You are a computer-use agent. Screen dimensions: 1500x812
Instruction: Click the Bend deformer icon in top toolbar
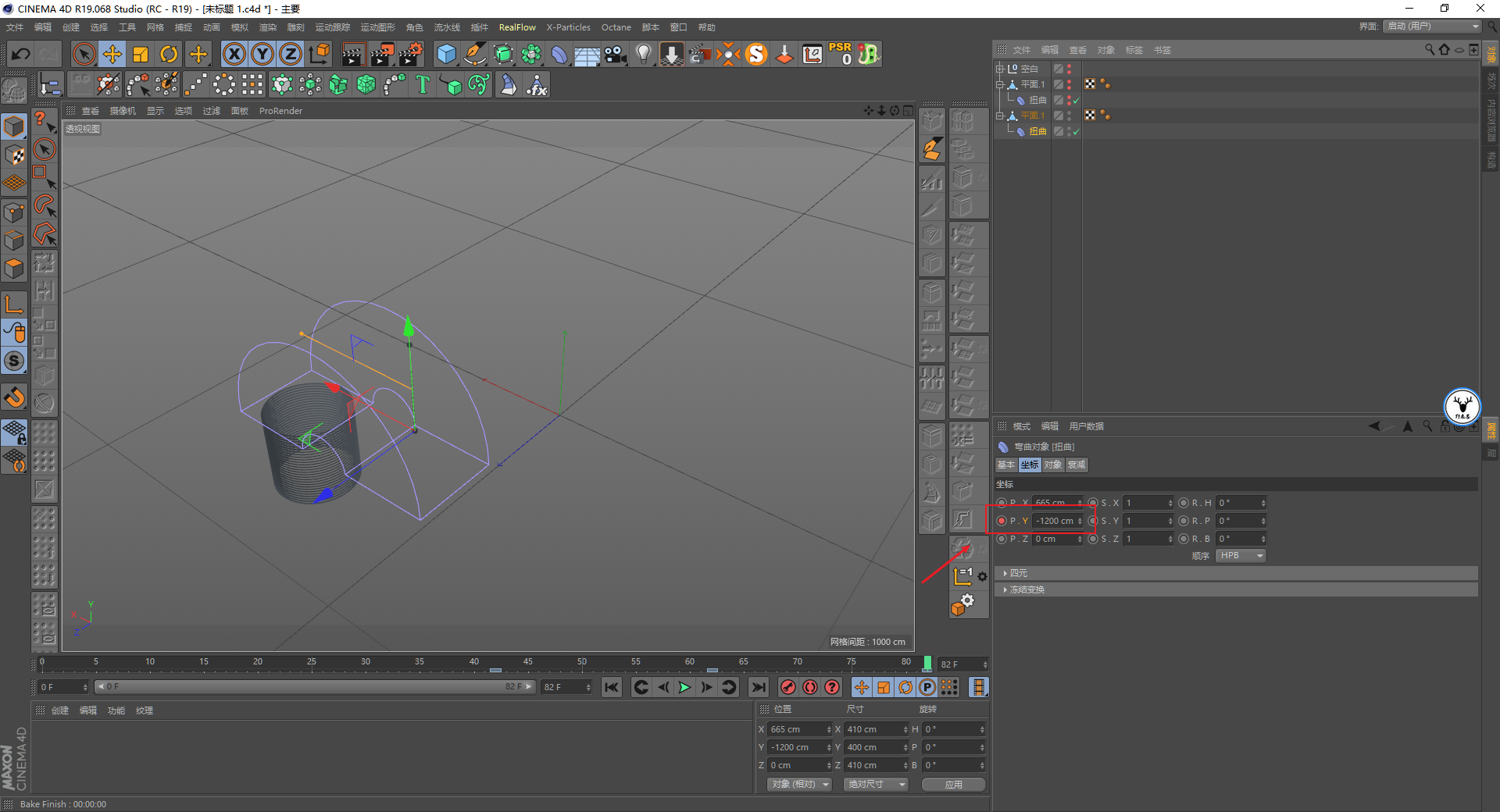[x=559, y=54]
